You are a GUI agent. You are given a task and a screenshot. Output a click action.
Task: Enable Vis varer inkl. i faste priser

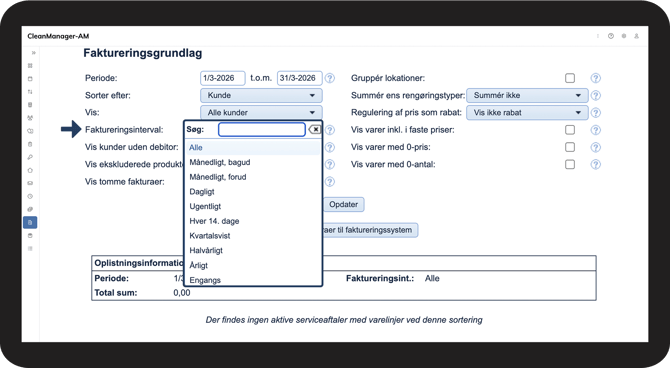pos(570,130)
